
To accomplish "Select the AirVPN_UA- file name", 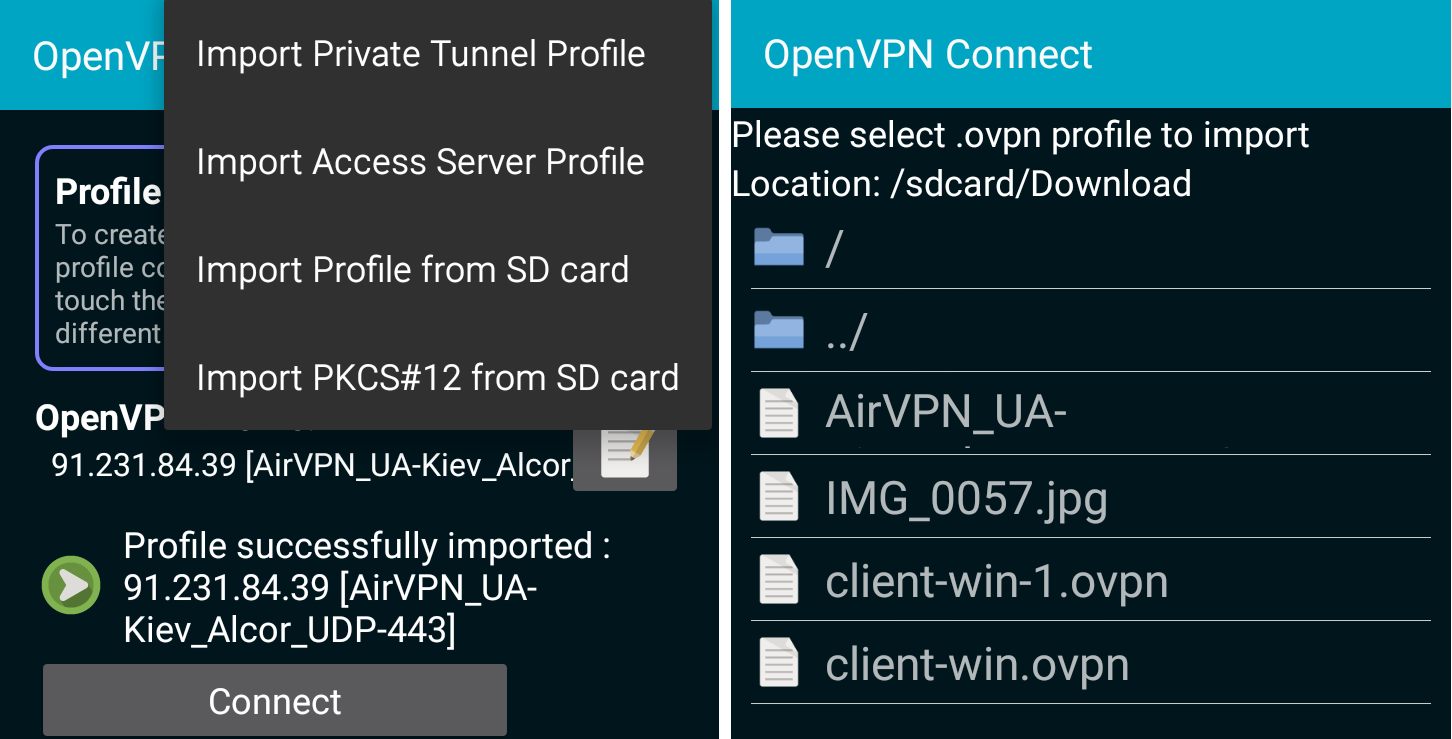I will [x=945, y=413].
